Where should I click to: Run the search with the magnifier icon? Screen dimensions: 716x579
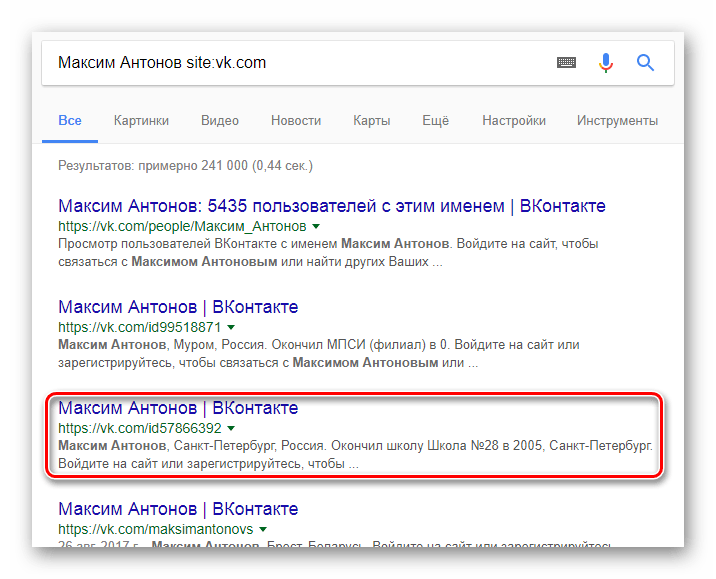point(645,63)
